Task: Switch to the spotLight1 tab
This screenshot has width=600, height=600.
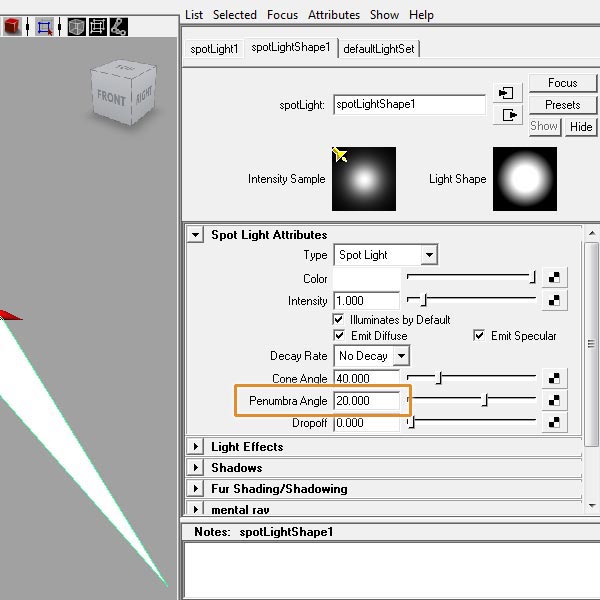Action: [214, 49]
